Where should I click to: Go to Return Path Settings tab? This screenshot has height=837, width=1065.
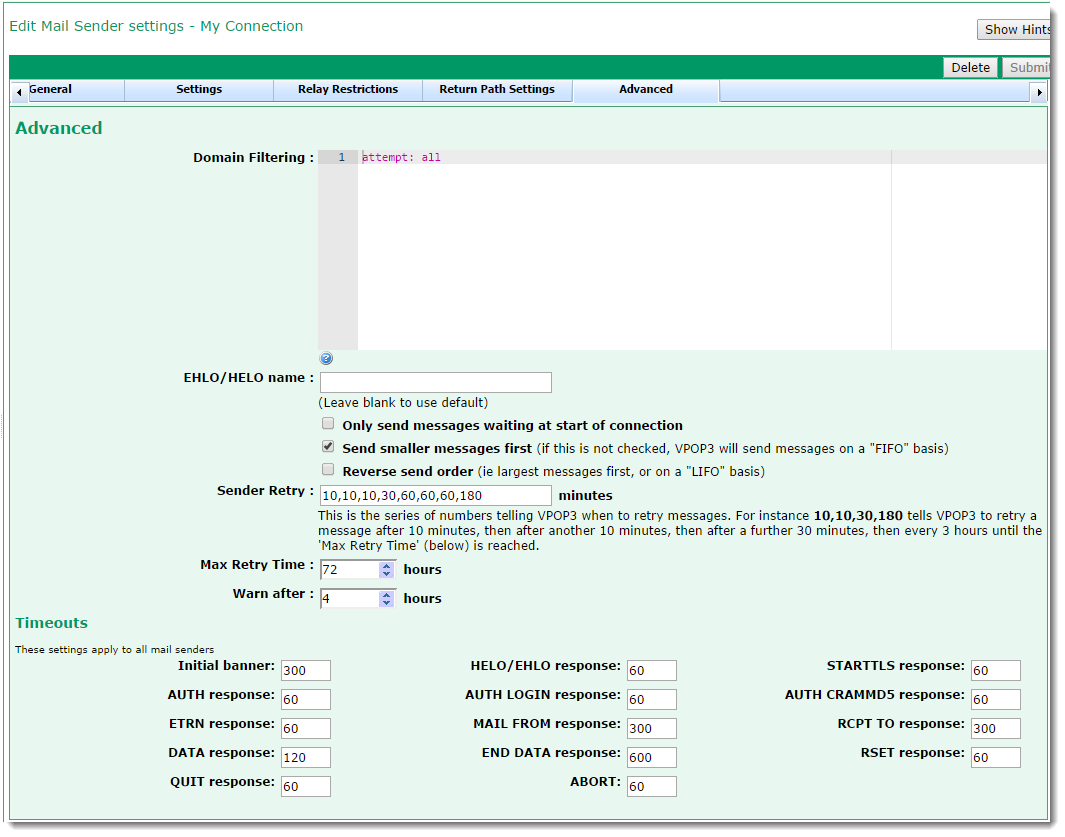click(497, 90)
